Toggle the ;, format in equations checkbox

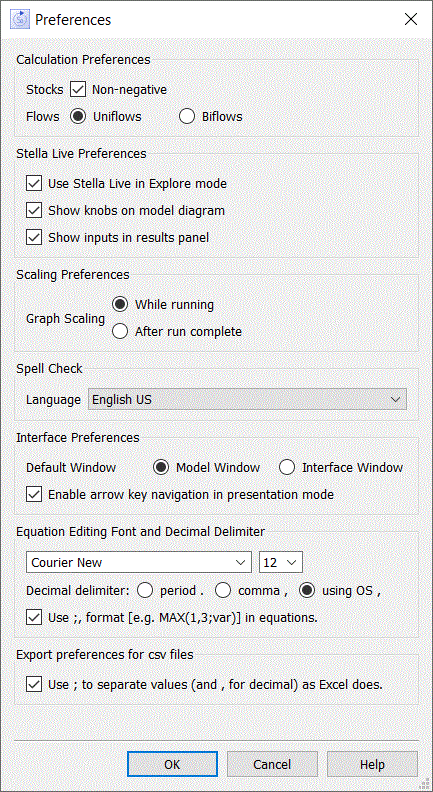click(x=34, y=617)
